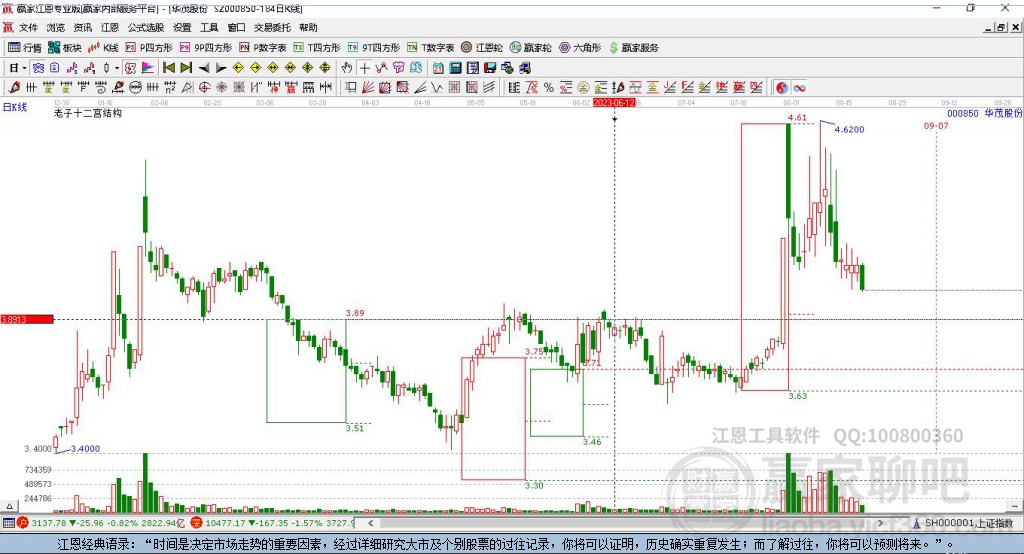This screenshot has height=554, width=1024.
Task: Click the 000850 stock code
Action: tap(963, 113)
